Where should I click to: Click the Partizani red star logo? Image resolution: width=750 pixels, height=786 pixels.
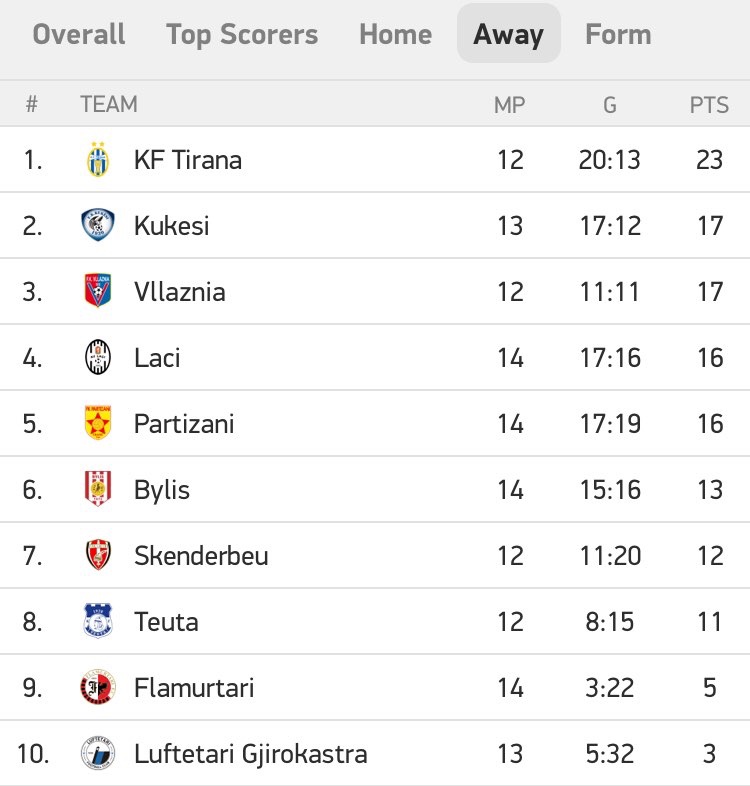click(x=98, y=423)
